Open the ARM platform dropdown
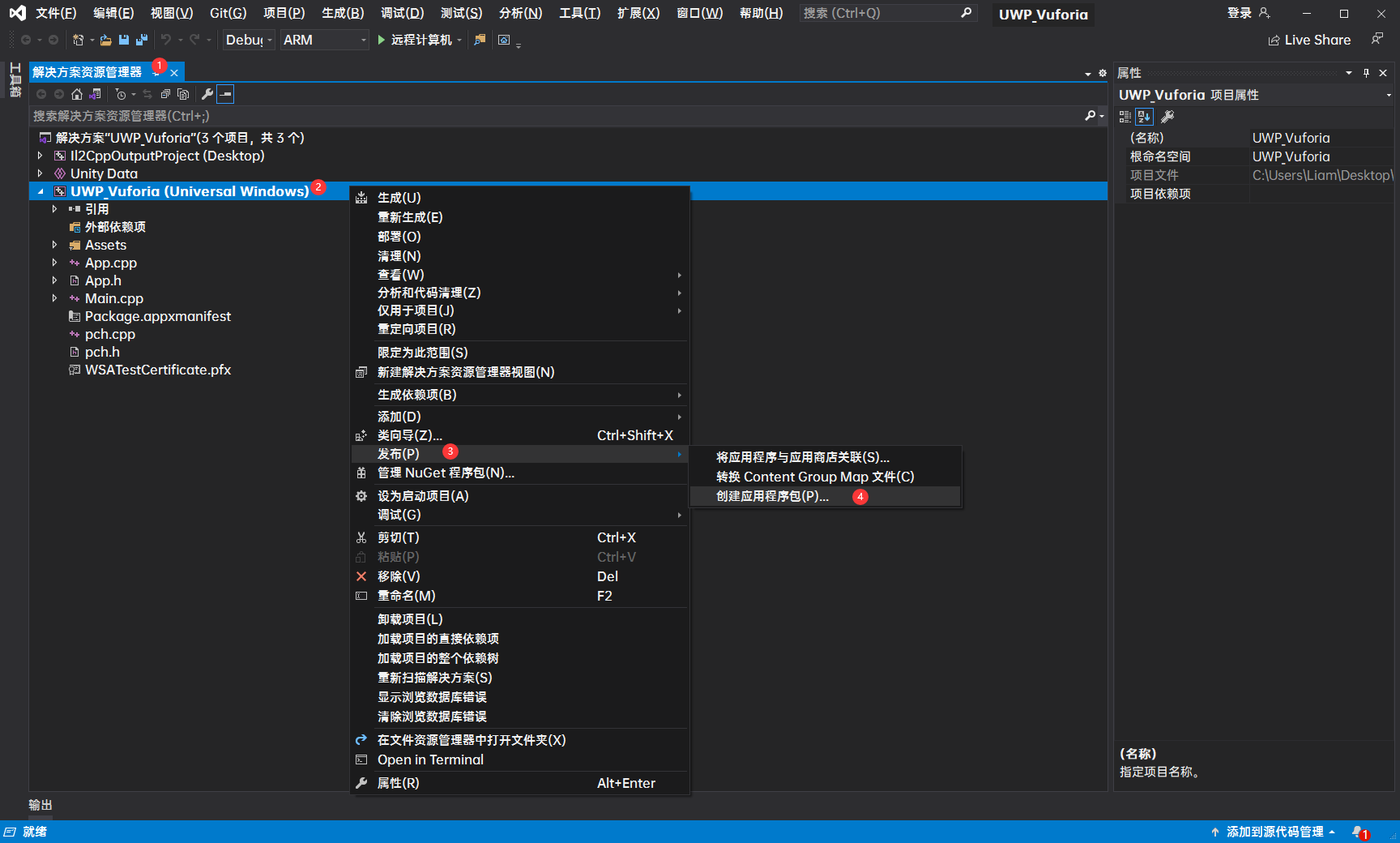Image resolution: width=1400 pixels, height=843 pixels. click(x=324, y=40)
